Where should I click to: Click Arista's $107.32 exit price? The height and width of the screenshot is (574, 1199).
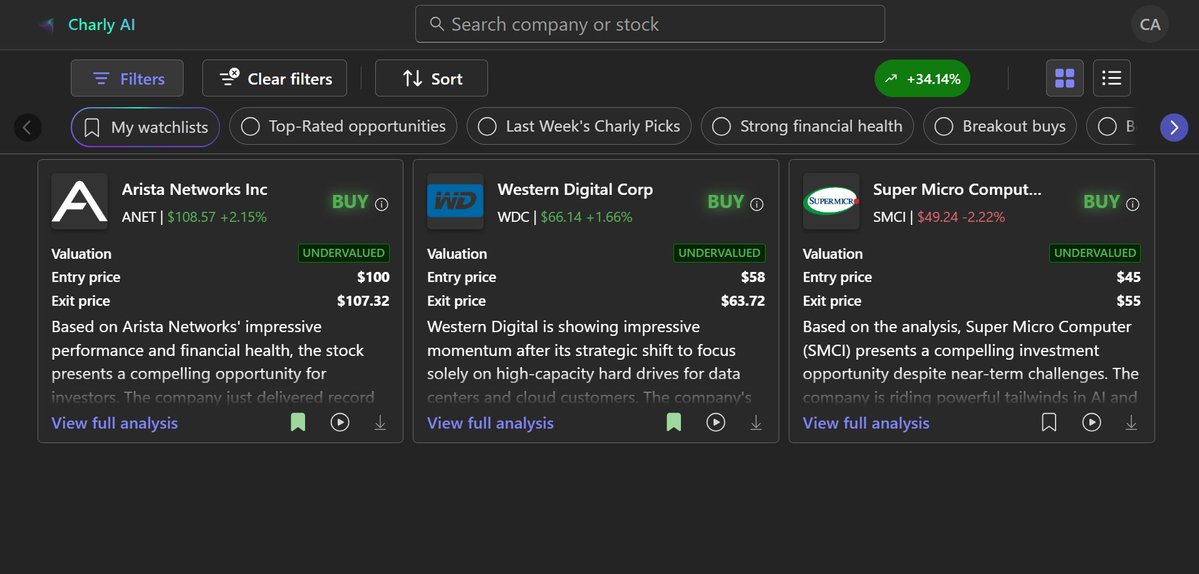[363, 301]
